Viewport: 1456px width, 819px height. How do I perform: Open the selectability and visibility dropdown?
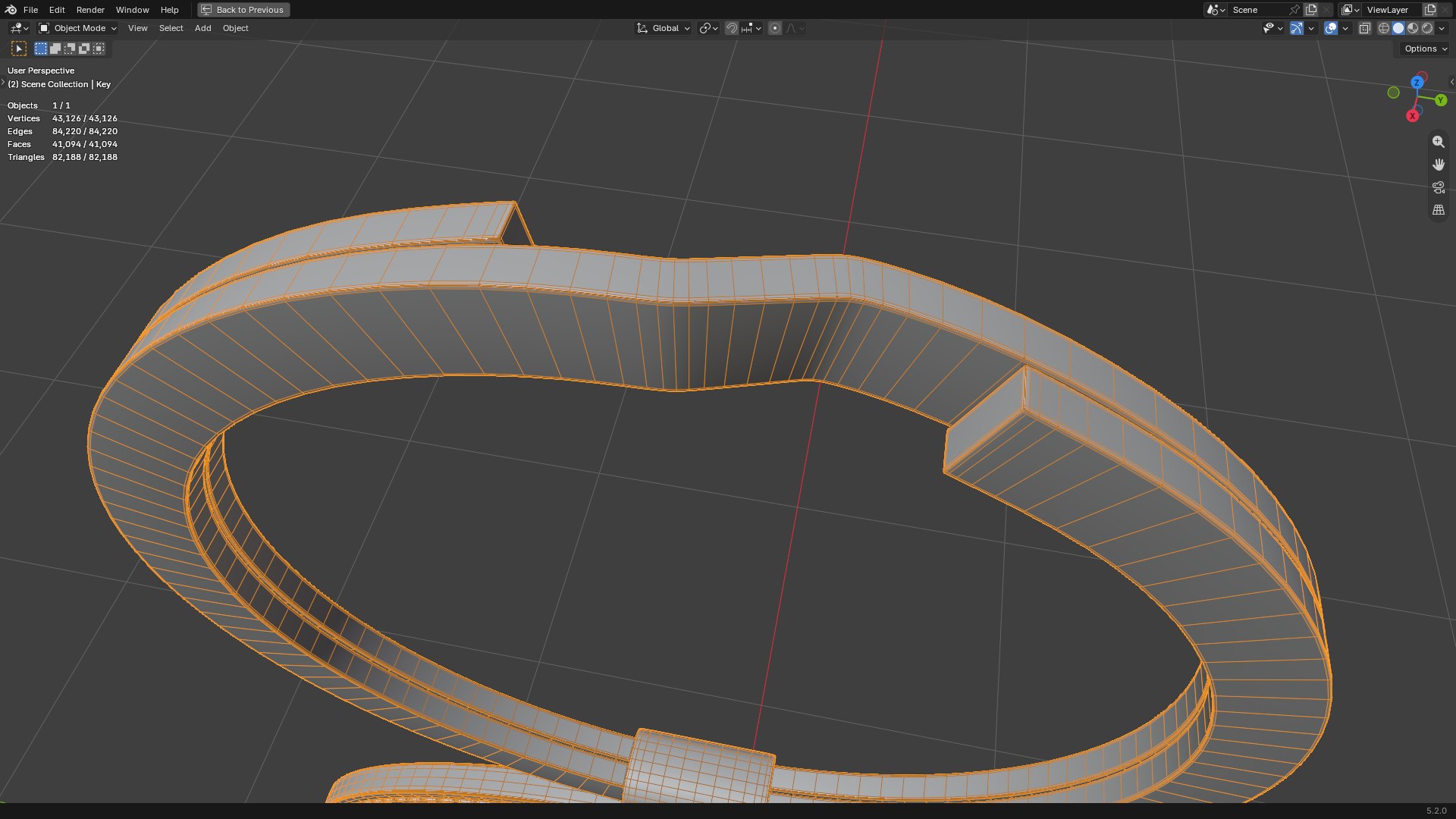1272,28
